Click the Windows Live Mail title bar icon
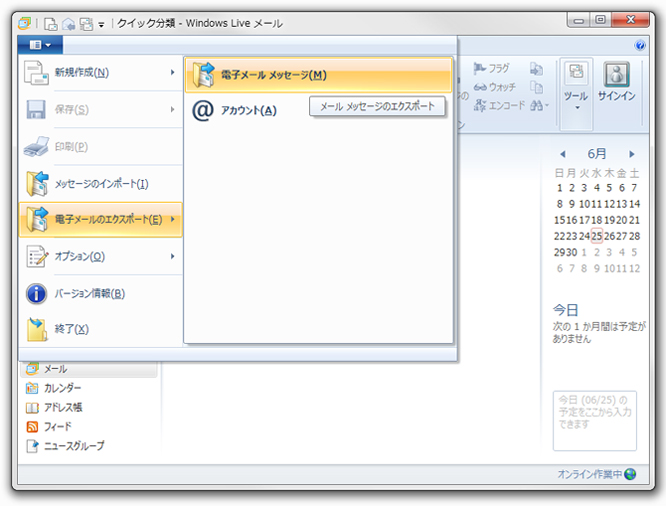The height and width of the screenshot is (506, 666). 24,23
